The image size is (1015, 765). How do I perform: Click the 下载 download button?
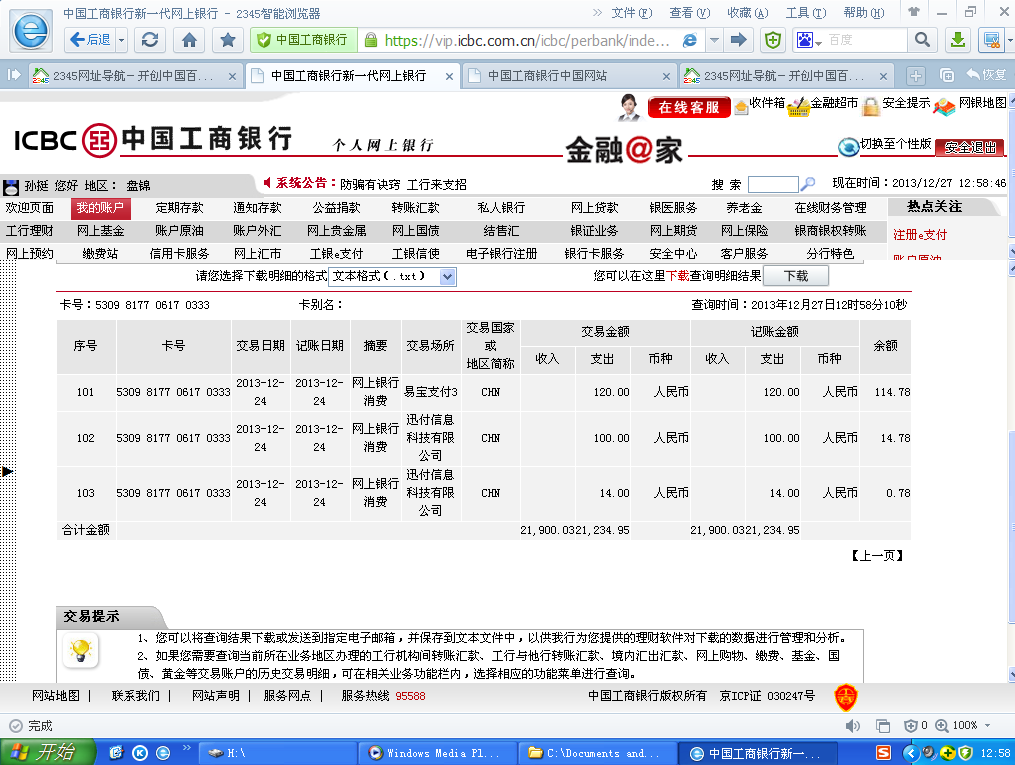coord(795,276)
